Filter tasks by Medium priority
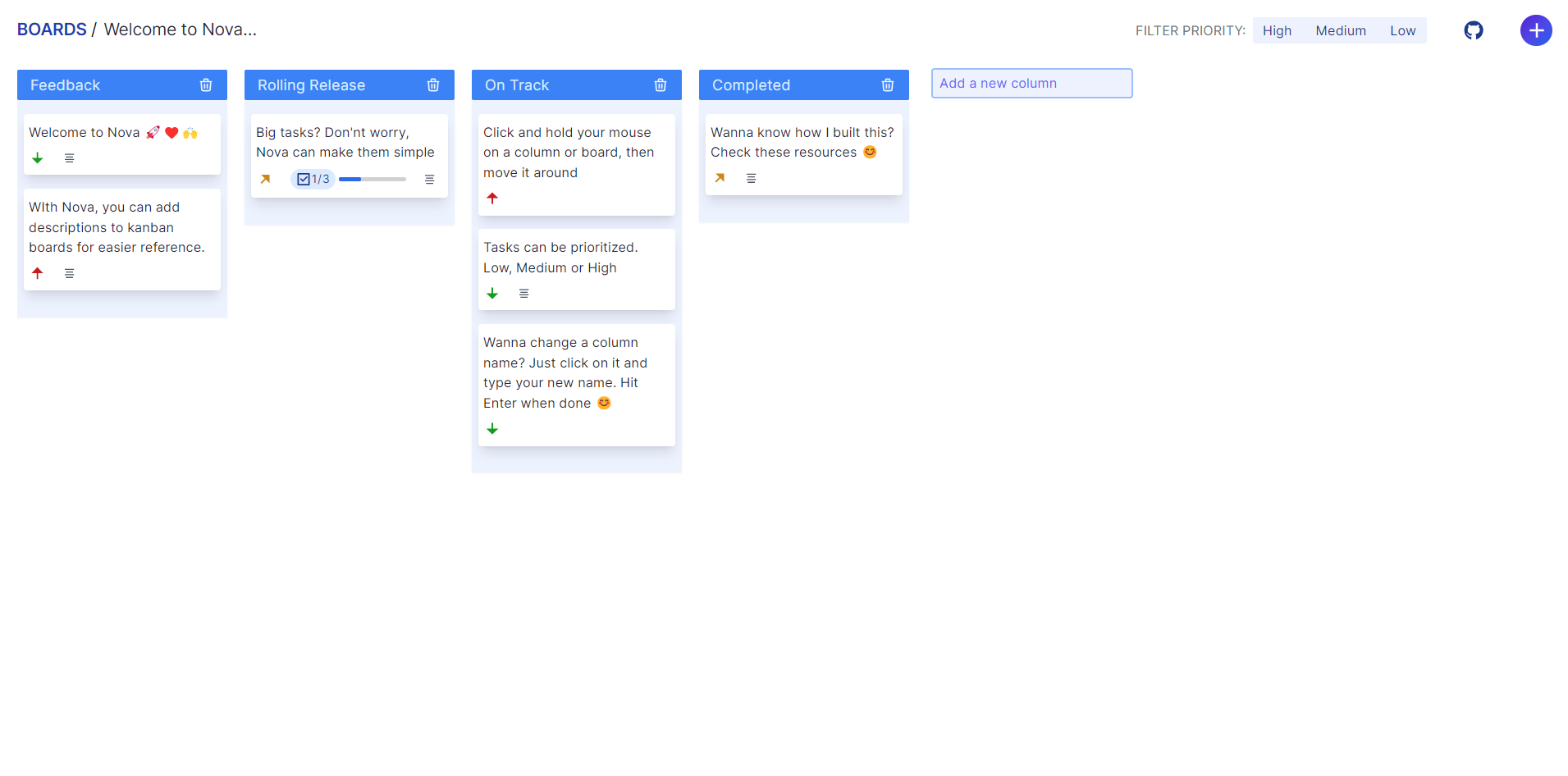This screenshot has height=776, width=1568. tap(1341, 31)
